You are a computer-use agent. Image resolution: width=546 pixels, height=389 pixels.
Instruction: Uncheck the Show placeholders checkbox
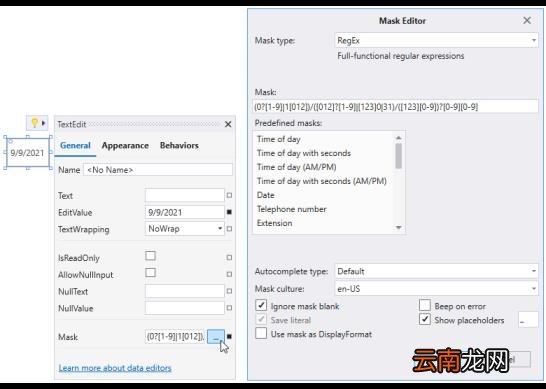(425, 319)
